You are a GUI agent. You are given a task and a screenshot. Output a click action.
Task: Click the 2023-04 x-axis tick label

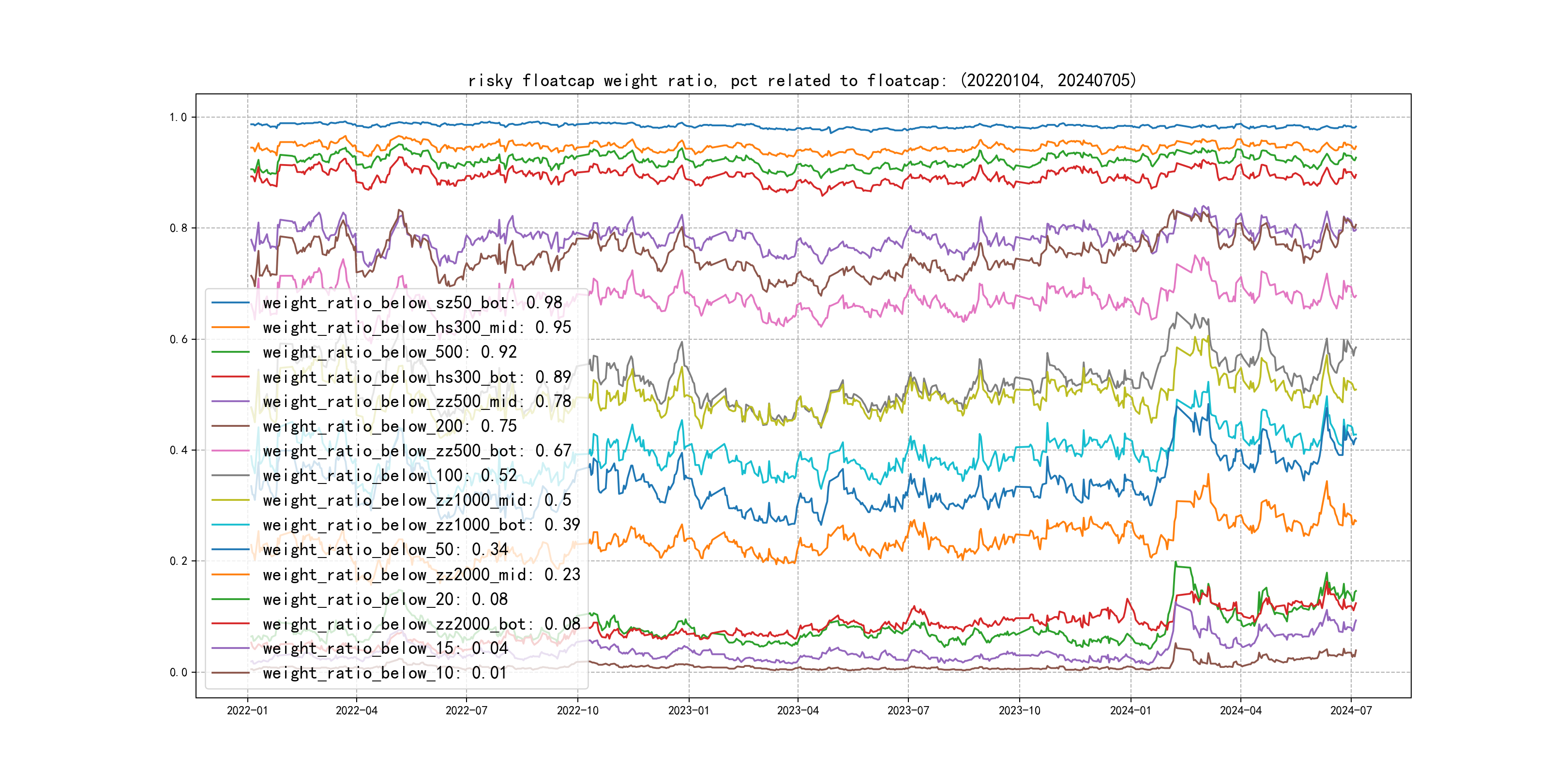[x=798, y=710]
